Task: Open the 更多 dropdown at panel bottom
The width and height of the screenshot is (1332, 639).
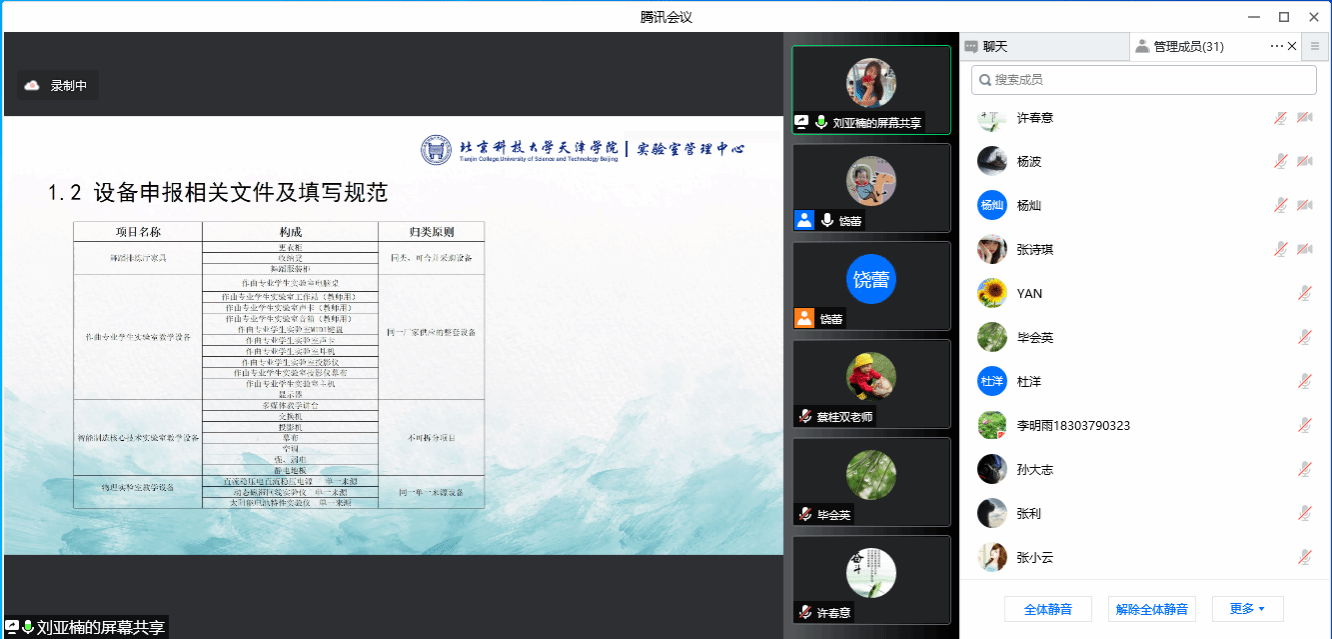Action: click(1247, 609)
